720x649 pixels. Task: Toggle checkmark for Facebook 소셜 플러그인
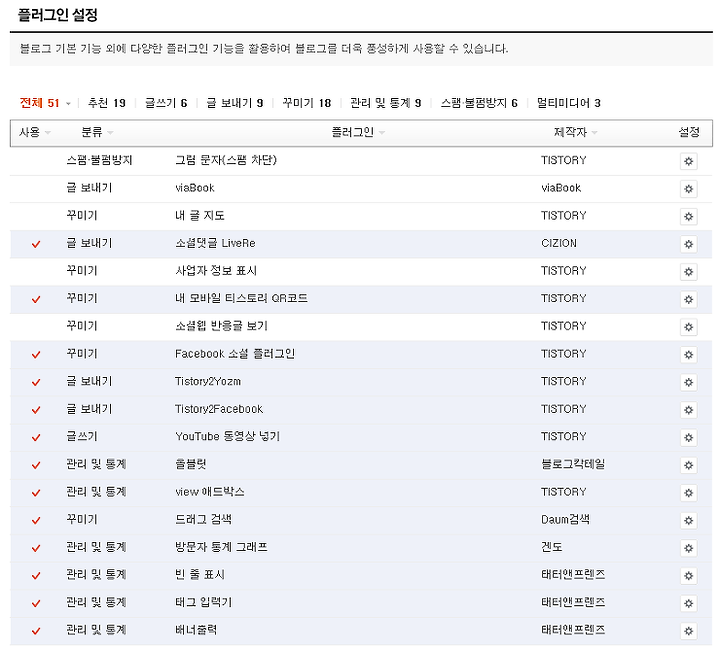(36, 355)
